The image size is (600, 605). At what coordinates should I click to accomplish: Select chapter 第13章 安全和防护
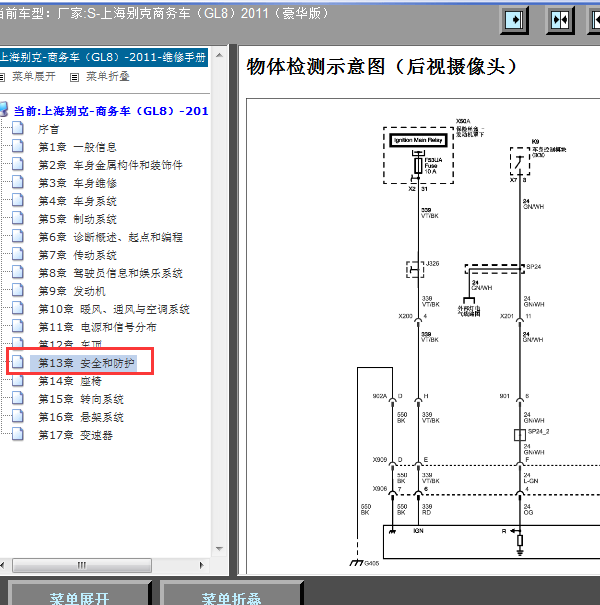(x=83, y=363)
